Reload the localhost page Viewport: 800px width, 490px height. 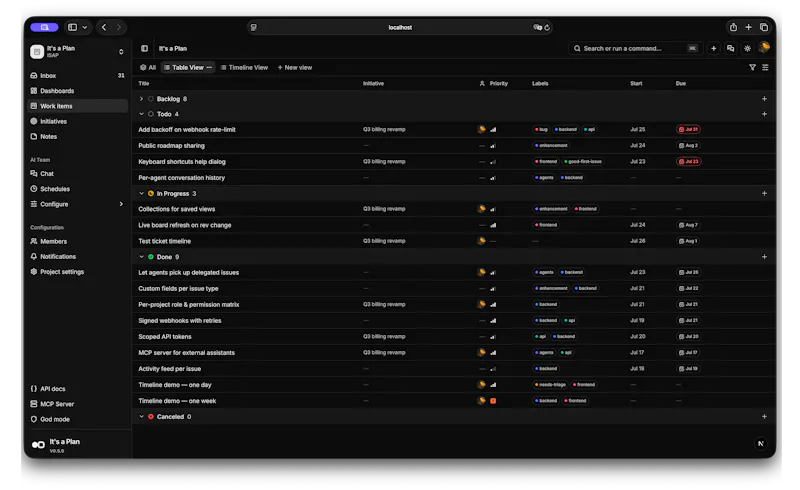click(547, 28)
